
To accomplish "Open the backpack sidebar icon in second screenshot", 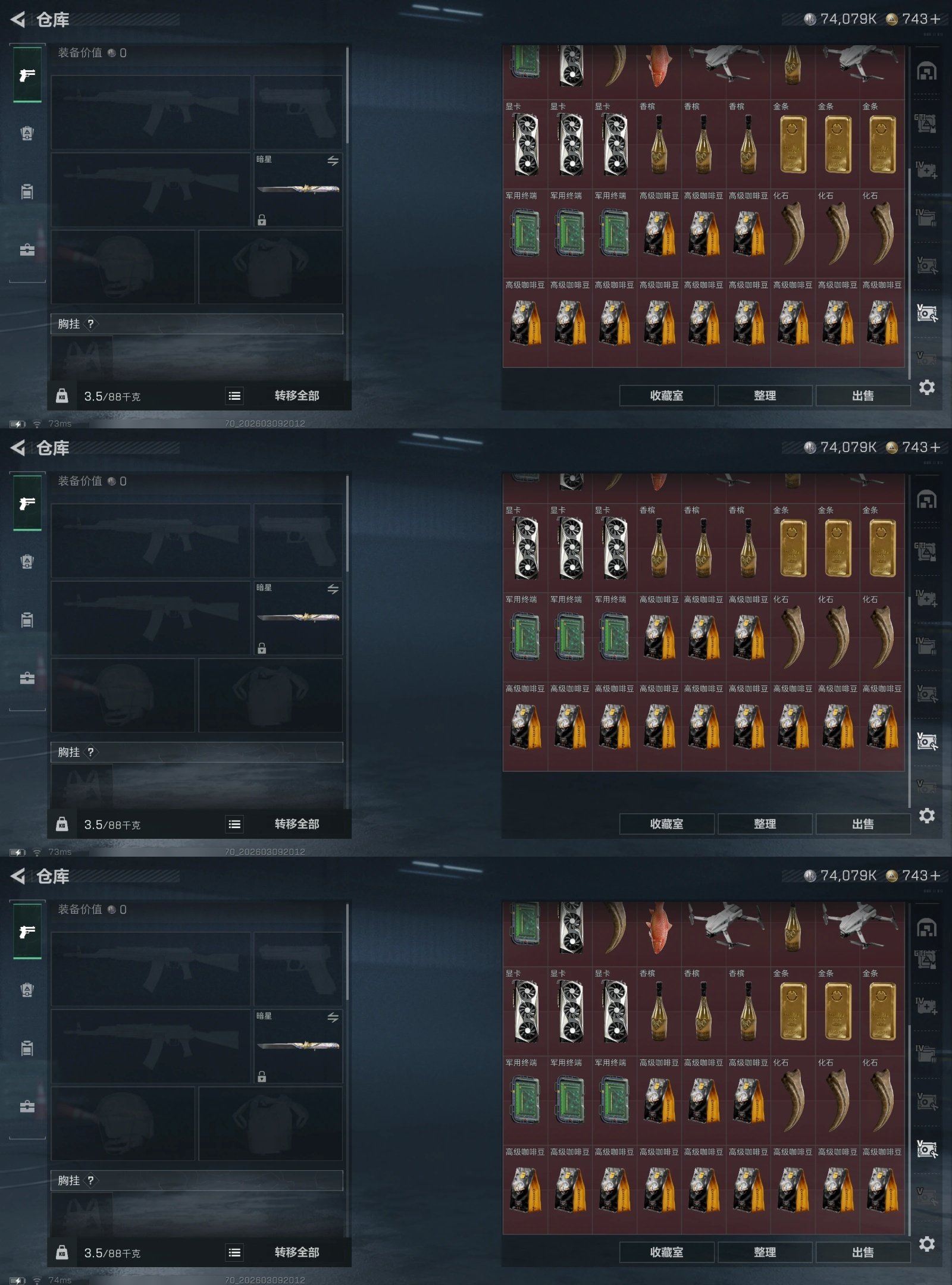I will [27, 561].
